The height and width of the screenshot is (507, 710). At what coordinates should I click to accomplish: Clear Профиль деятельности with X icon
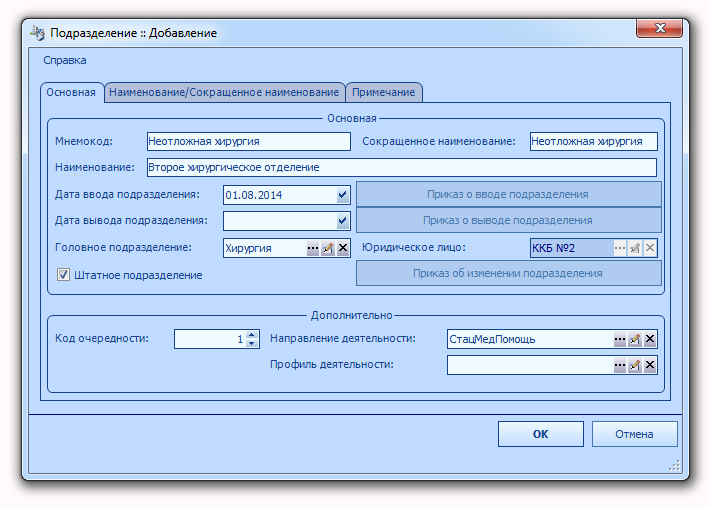coord(650,365)
